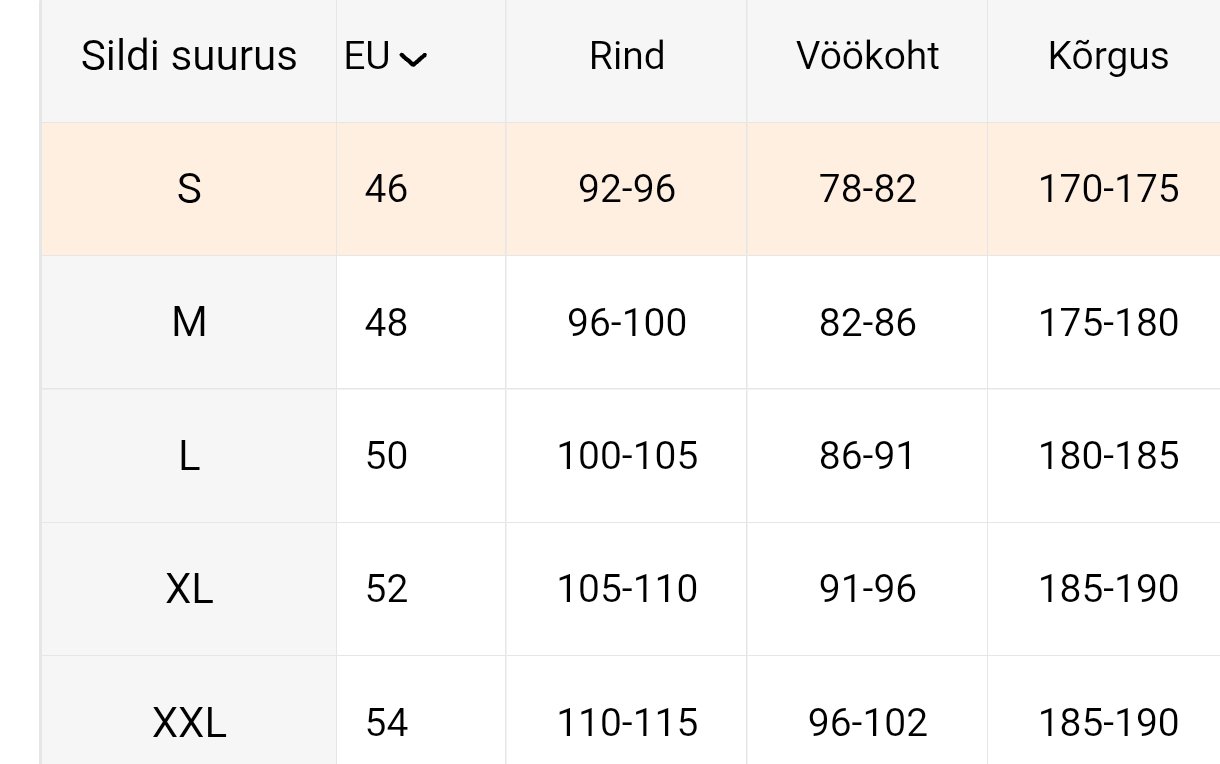Select the M size row label
This screenshot has height=764, width=1220.
(x=189, y=322)
